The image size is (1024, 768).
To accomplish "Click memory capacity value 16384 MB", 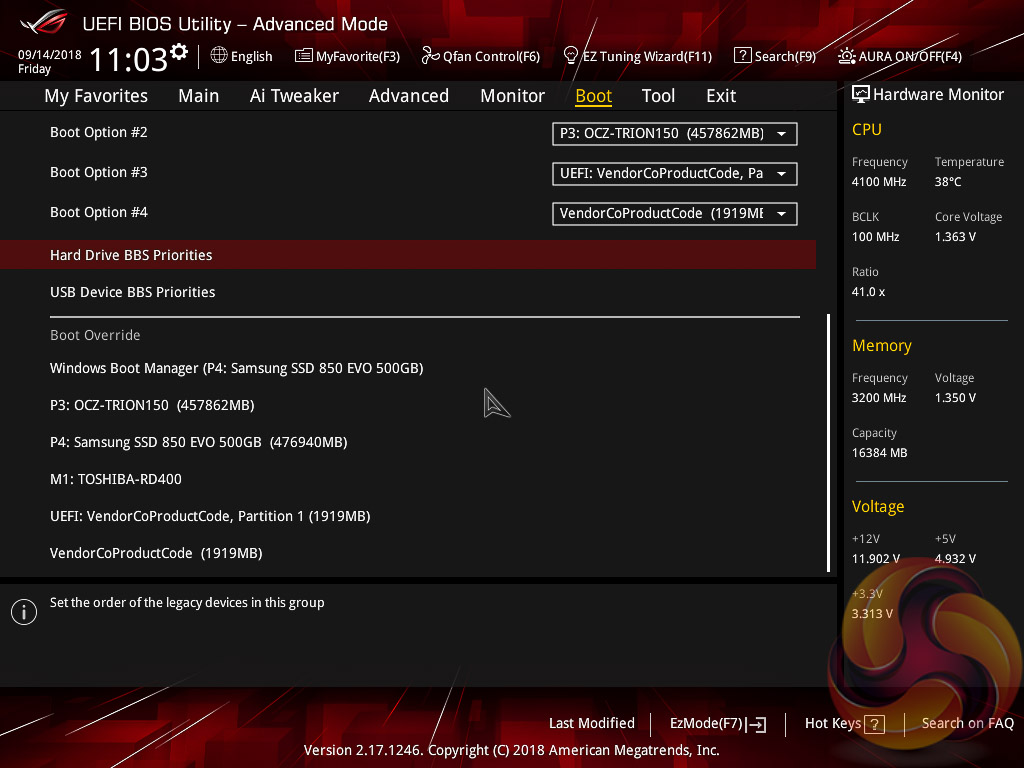I will pos(880,453).
